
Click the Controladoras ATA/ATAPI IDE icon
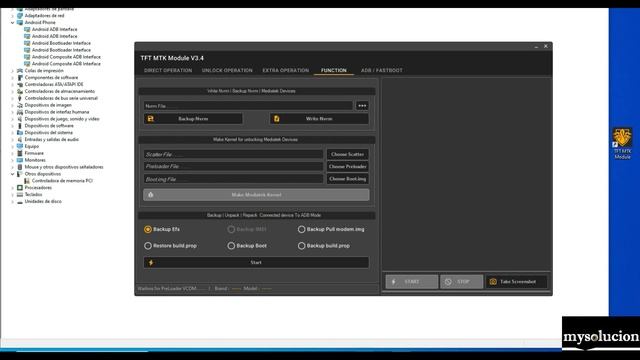[x=20, y=84]
